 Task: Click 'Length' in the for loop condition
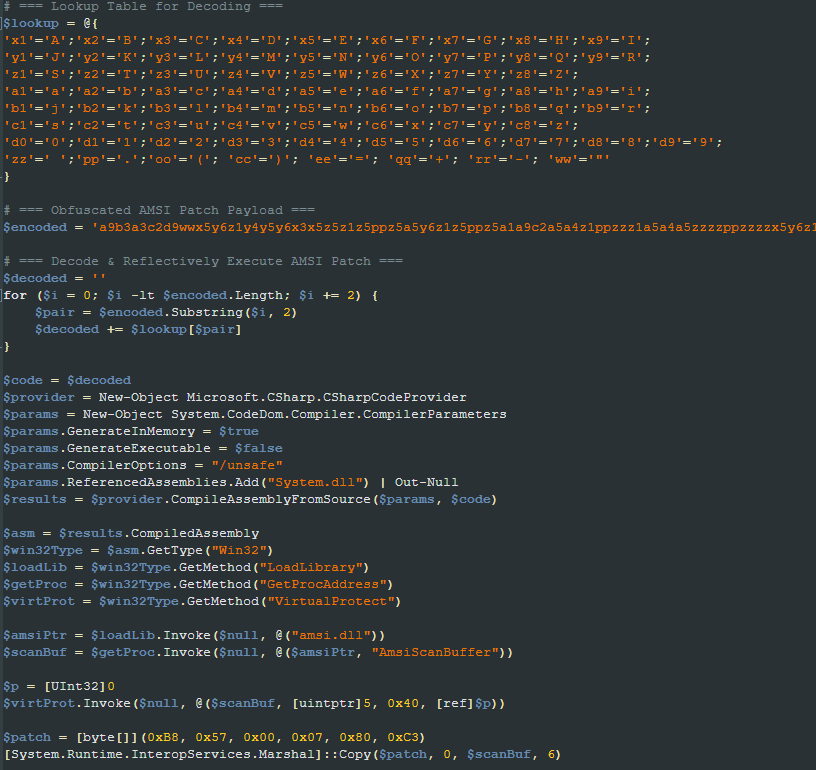click(x=259, y=296)
